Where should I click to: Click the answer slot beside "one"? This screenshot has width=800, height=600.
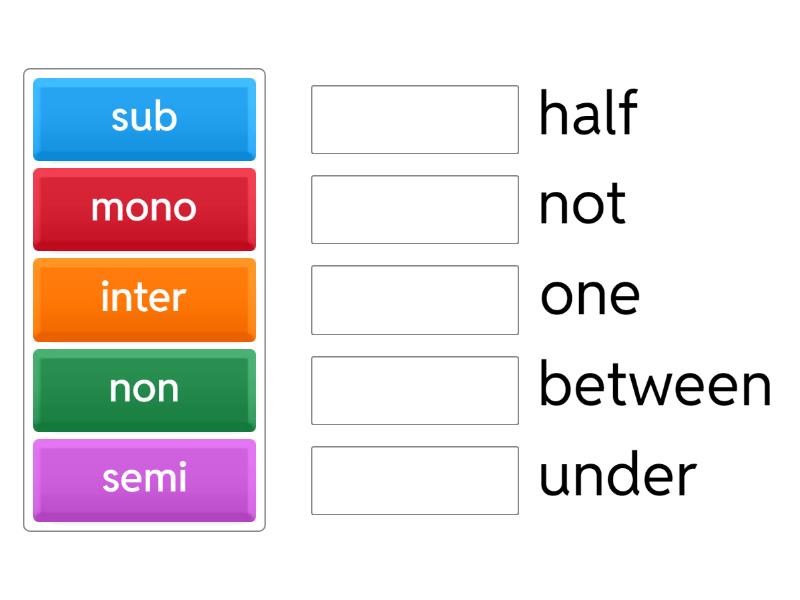coord(414,299)
